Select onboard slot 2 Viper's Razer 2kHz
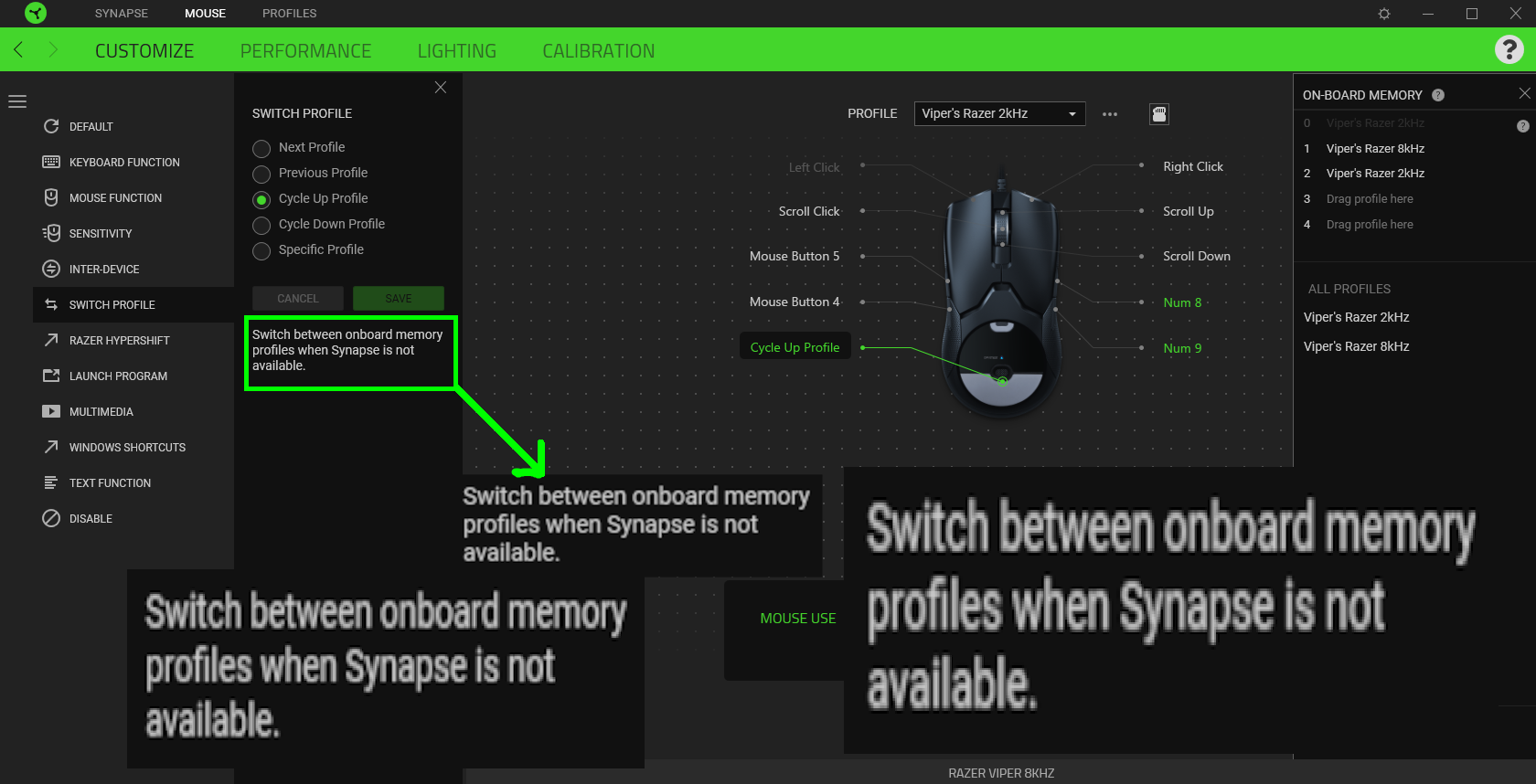The image size is (1536, 784). pos(1375,173)
